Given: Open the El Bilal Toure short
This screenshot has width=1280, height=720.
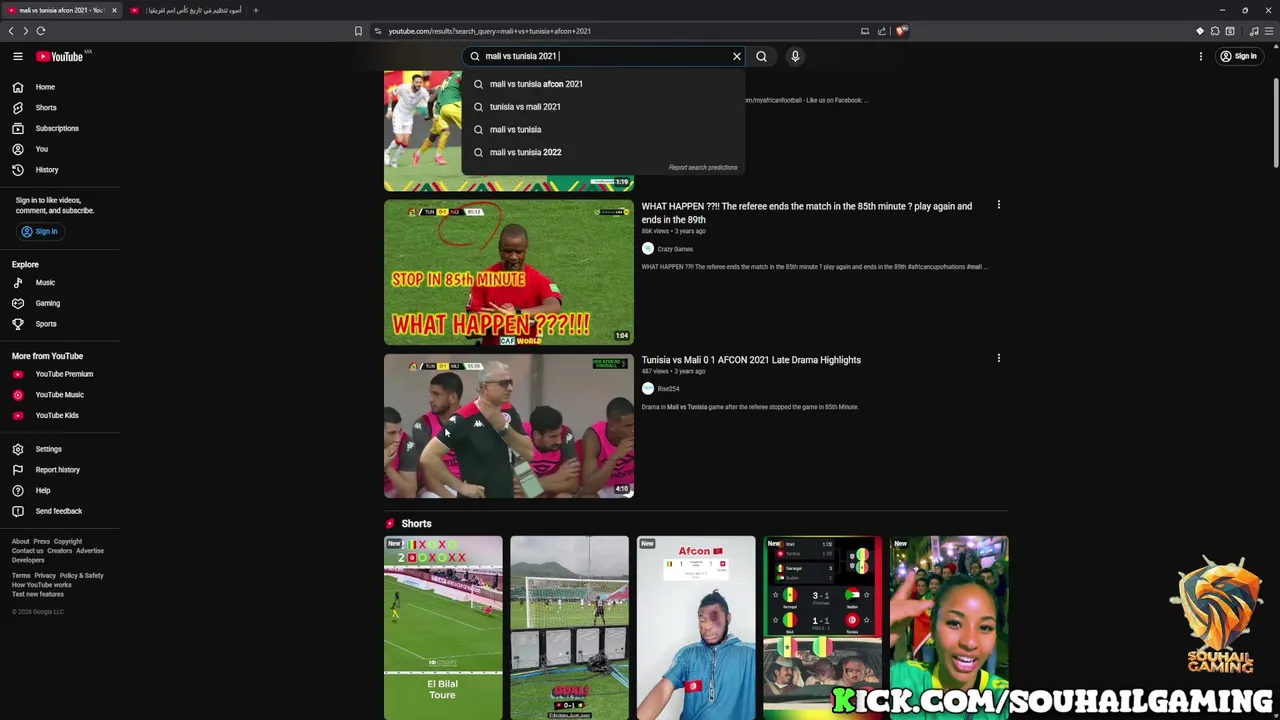Looking at the screenshot, I should pyautogui.click(x=443, y=628).
